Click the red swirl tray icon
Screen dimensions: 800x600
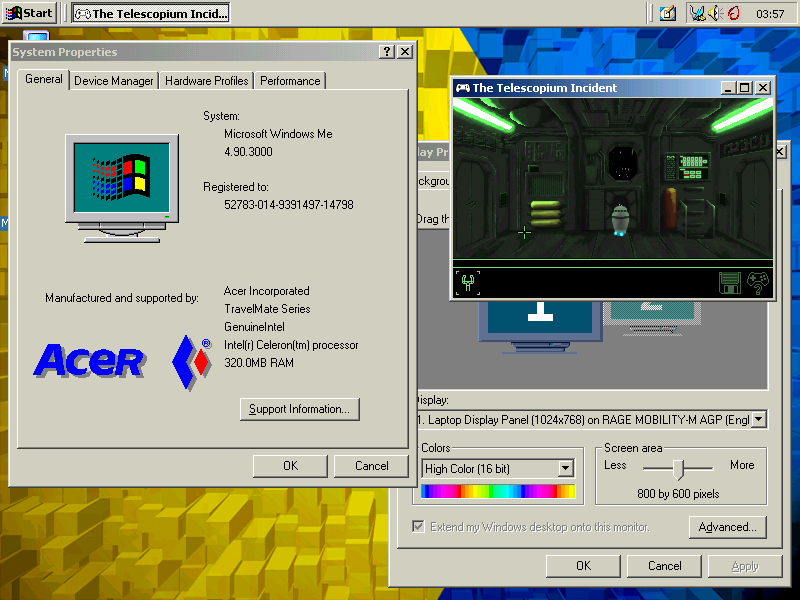click(x=734, y=13)
